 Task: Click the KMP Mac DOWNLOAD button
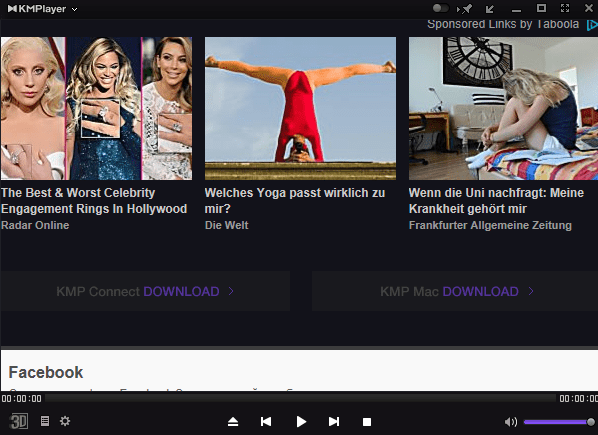coord(455,291)
